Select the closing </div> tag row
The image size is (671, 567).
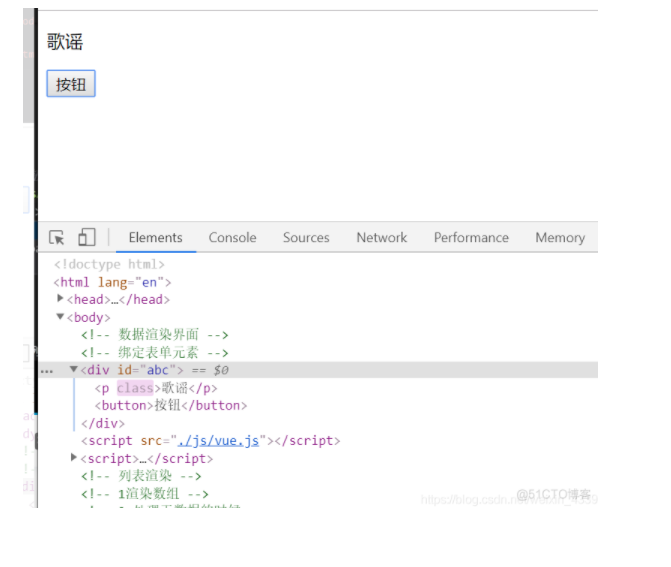(x=103, y=423)
